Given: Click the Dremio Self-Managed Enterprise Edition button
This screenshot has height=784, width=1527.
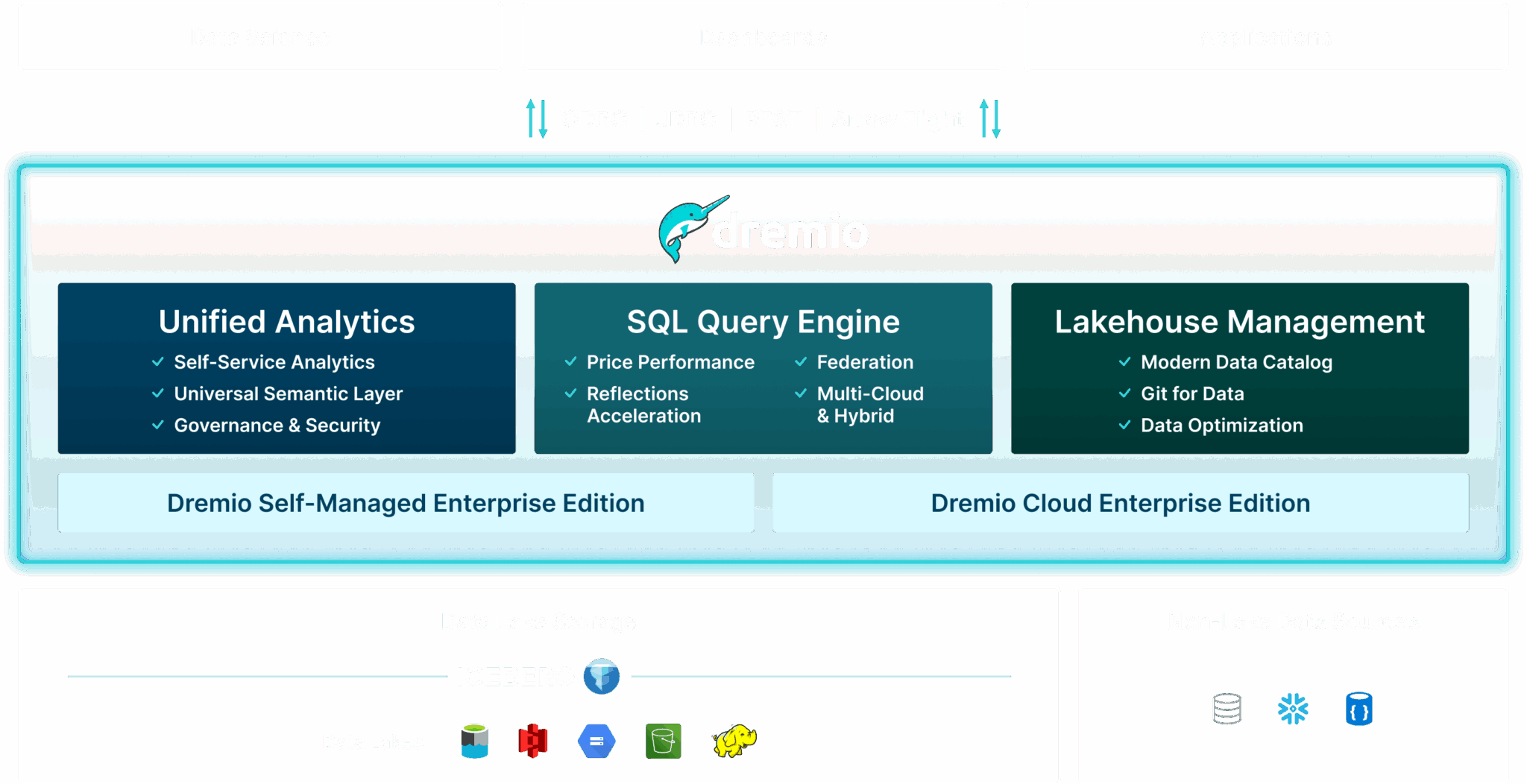Looking at the screenshot, I should pyautogui.click(x=406, y=503).
